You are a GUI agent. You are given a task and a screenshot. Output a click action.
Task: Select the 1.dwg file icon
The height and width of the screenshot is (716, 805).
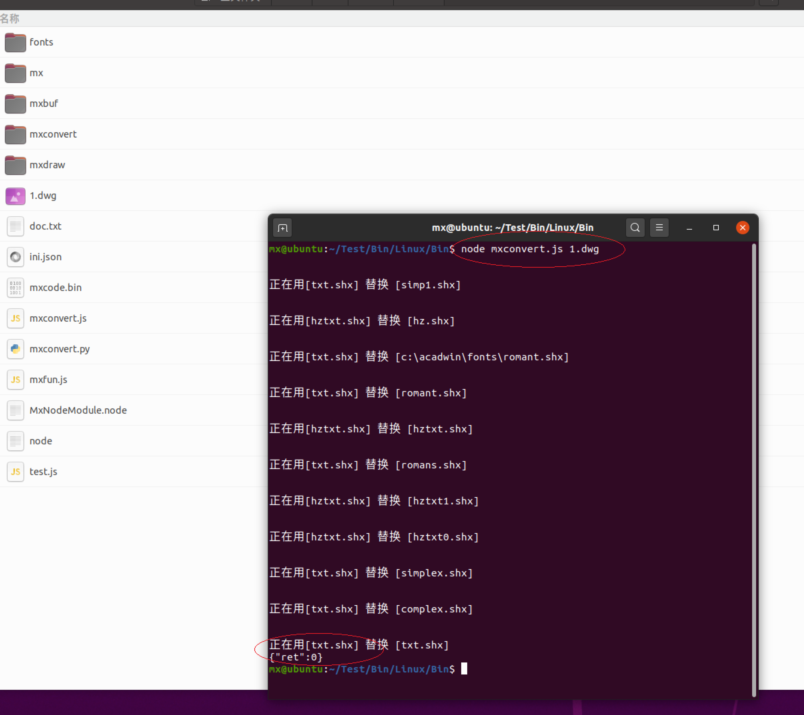[x=15, y=196]
